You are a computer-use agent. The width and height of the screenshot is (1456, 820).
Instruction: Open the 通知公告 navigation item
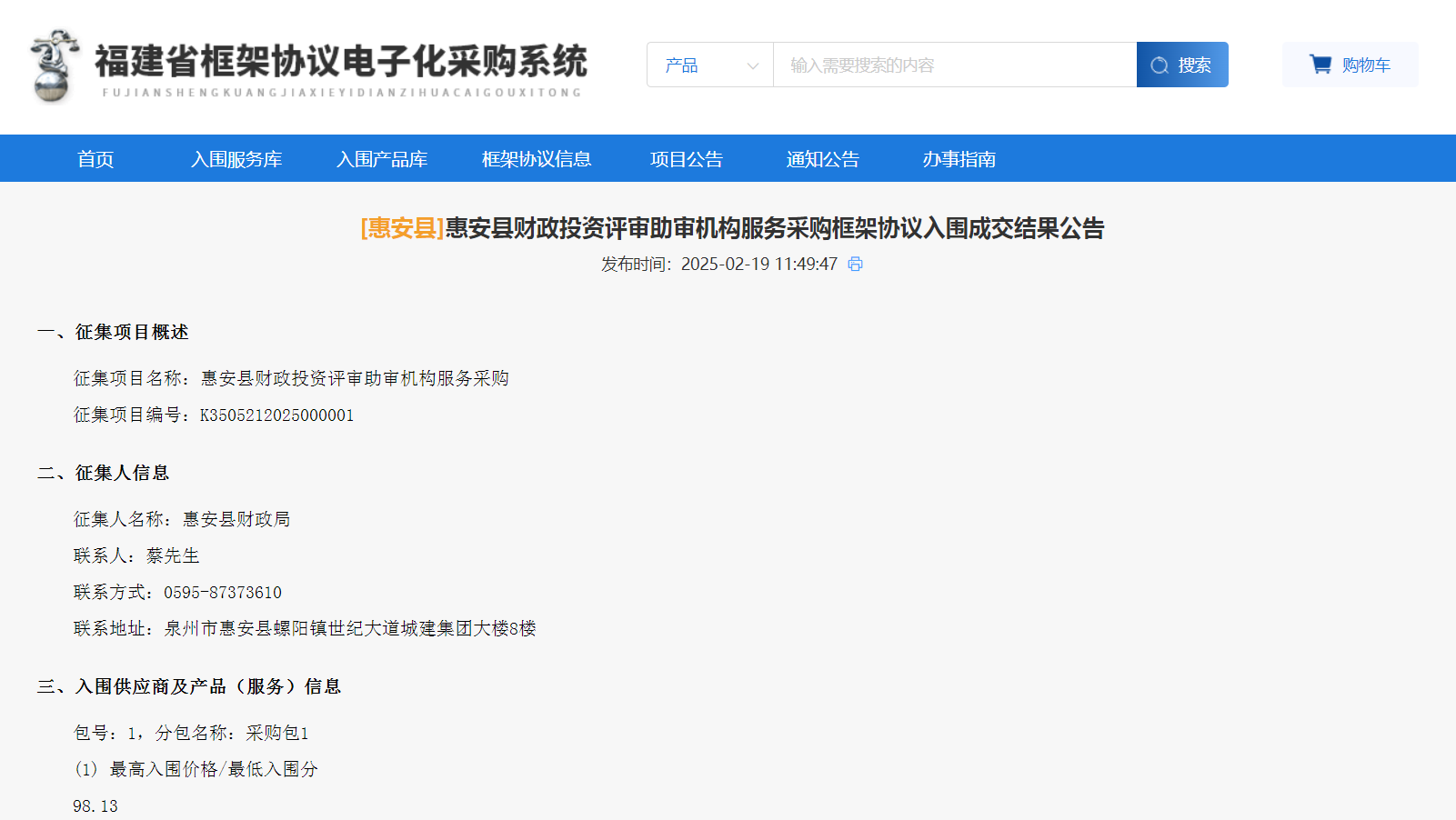pos(823,159)
